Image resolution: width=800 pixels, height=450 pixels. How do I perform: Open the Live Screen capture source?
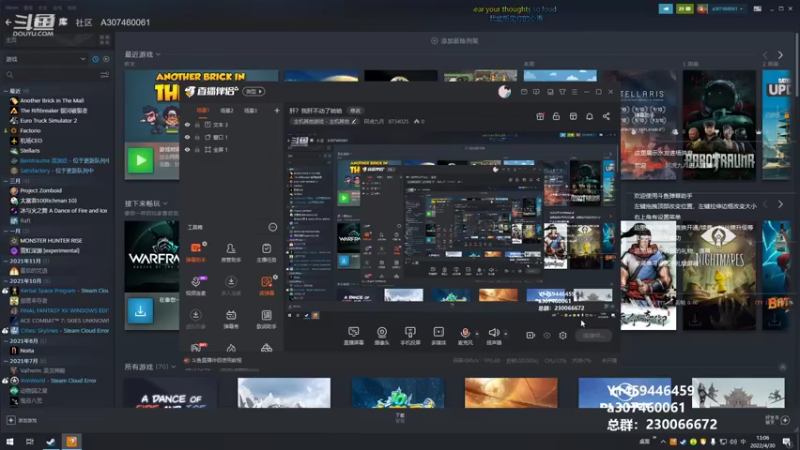pyautogui.click(x=353, y=336)
